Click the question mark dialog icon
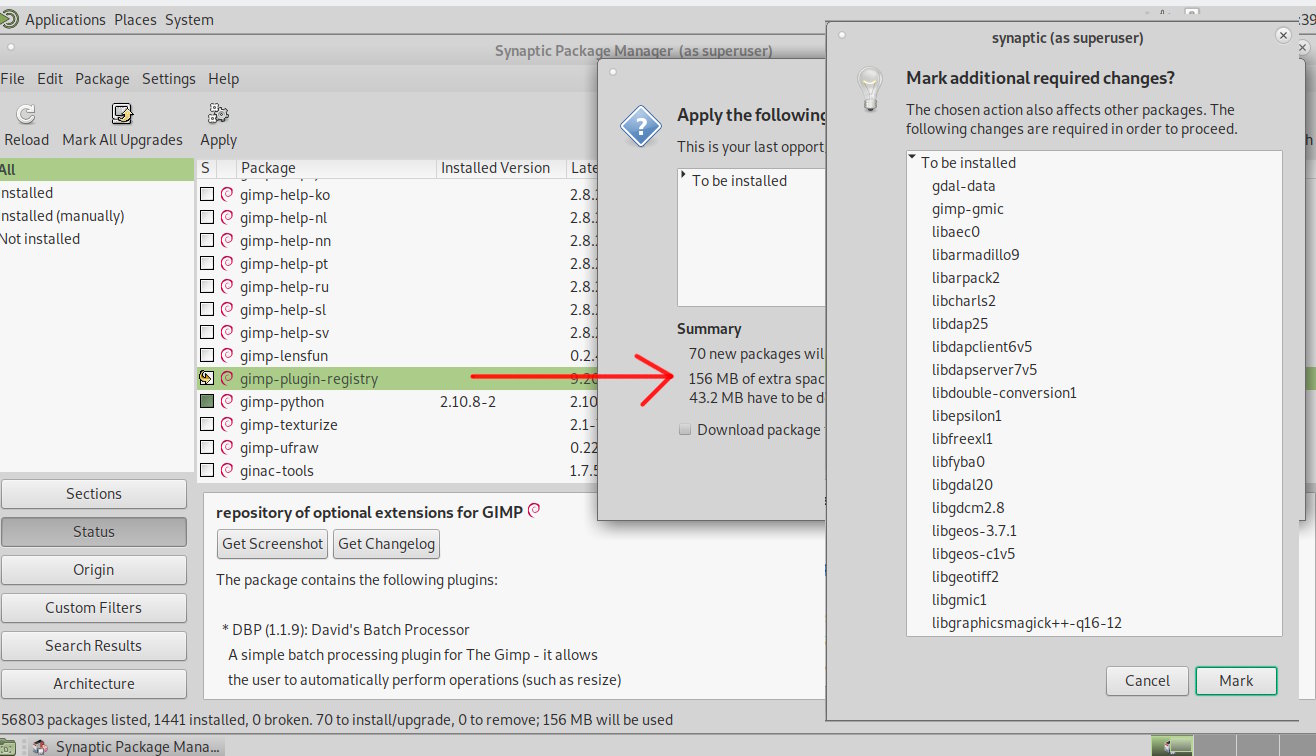 640,127
